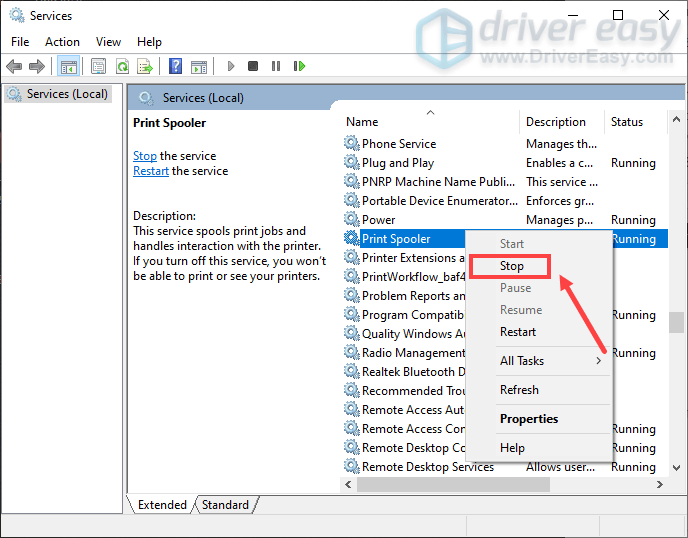Screen dimensions: 688x538
Task: Toggle Show/Hide Console Tree toolbar icon
Action: (68, 66)
